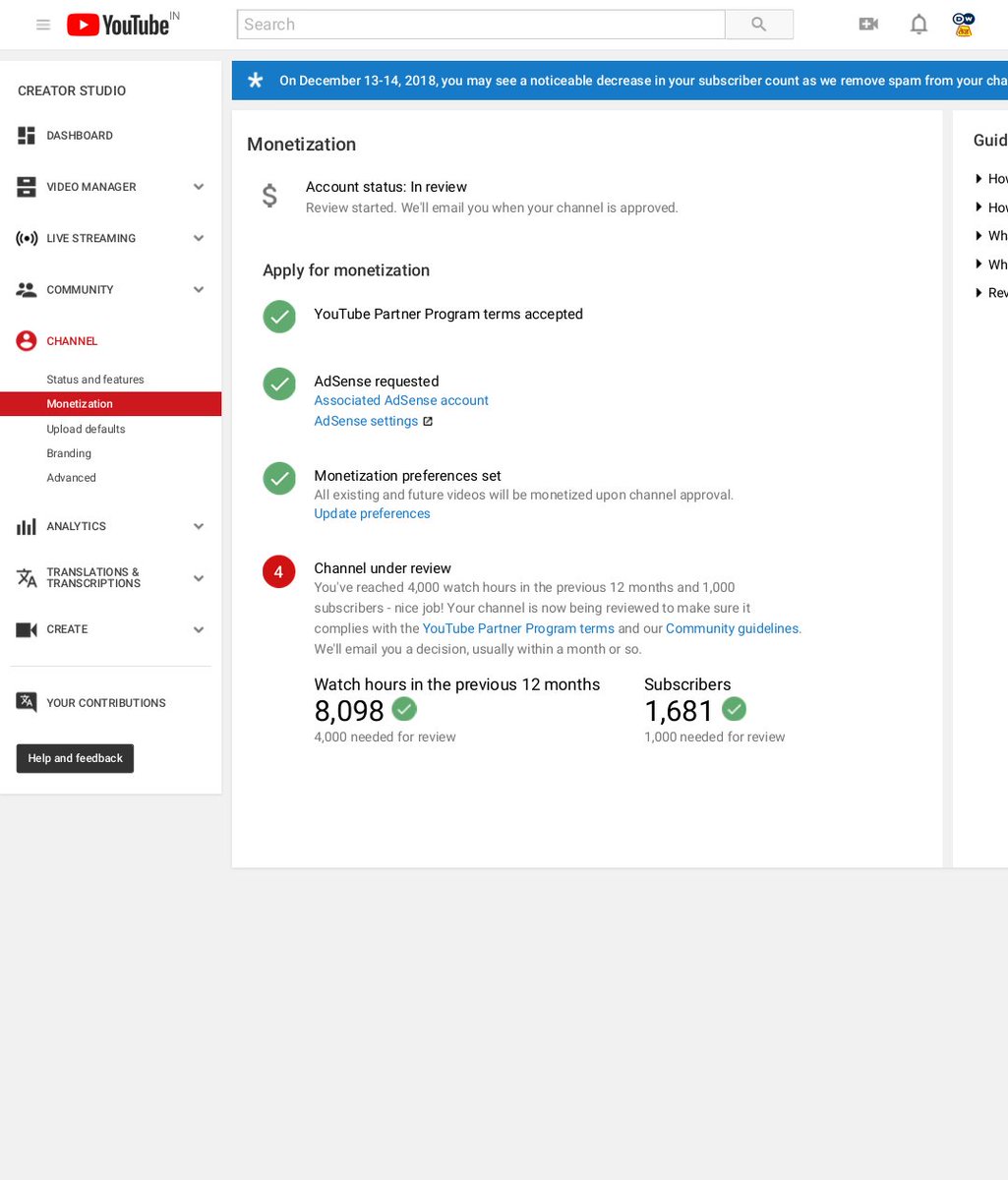Select the Monetization menu item

click(110, 404)
